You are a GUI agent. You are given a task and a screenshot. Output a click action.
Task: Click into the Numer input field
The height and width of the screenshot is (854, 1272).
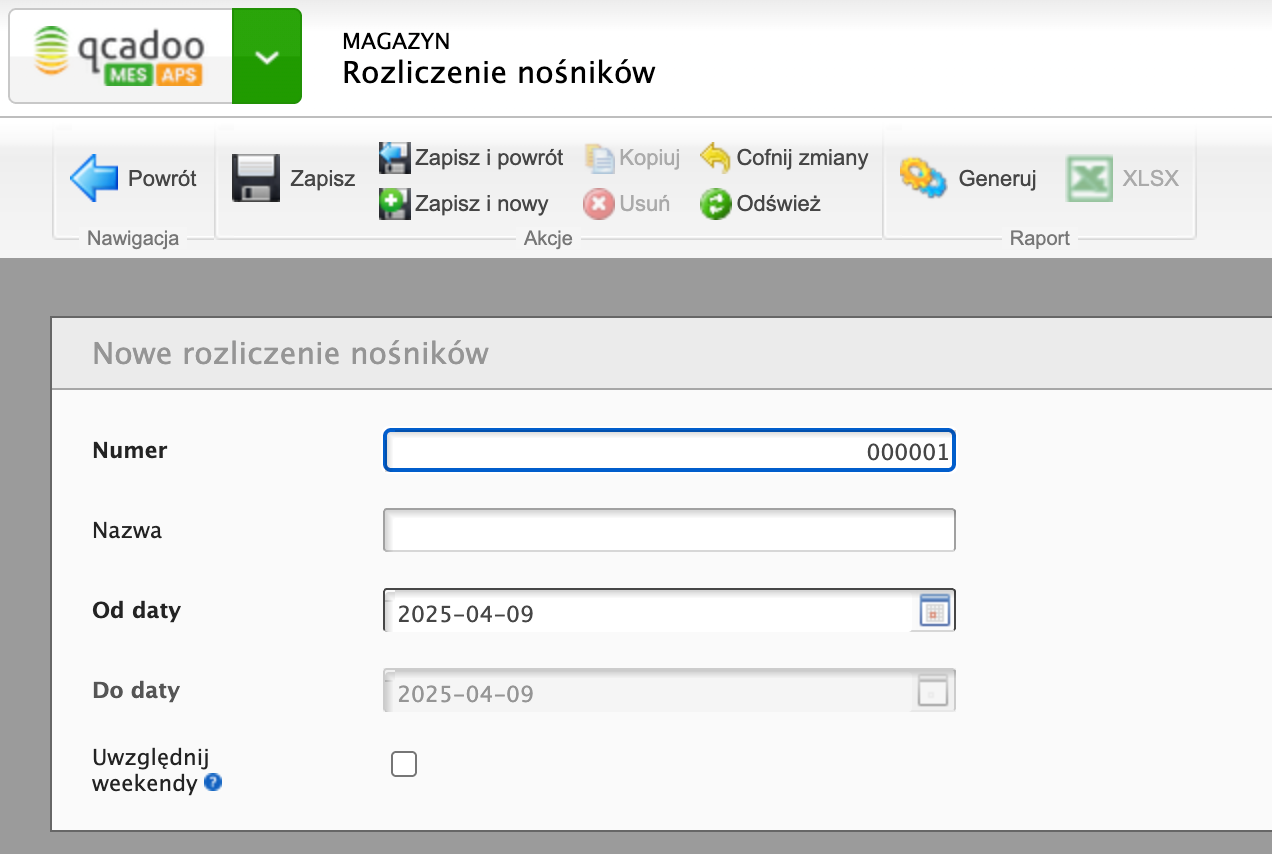[669, 451]
